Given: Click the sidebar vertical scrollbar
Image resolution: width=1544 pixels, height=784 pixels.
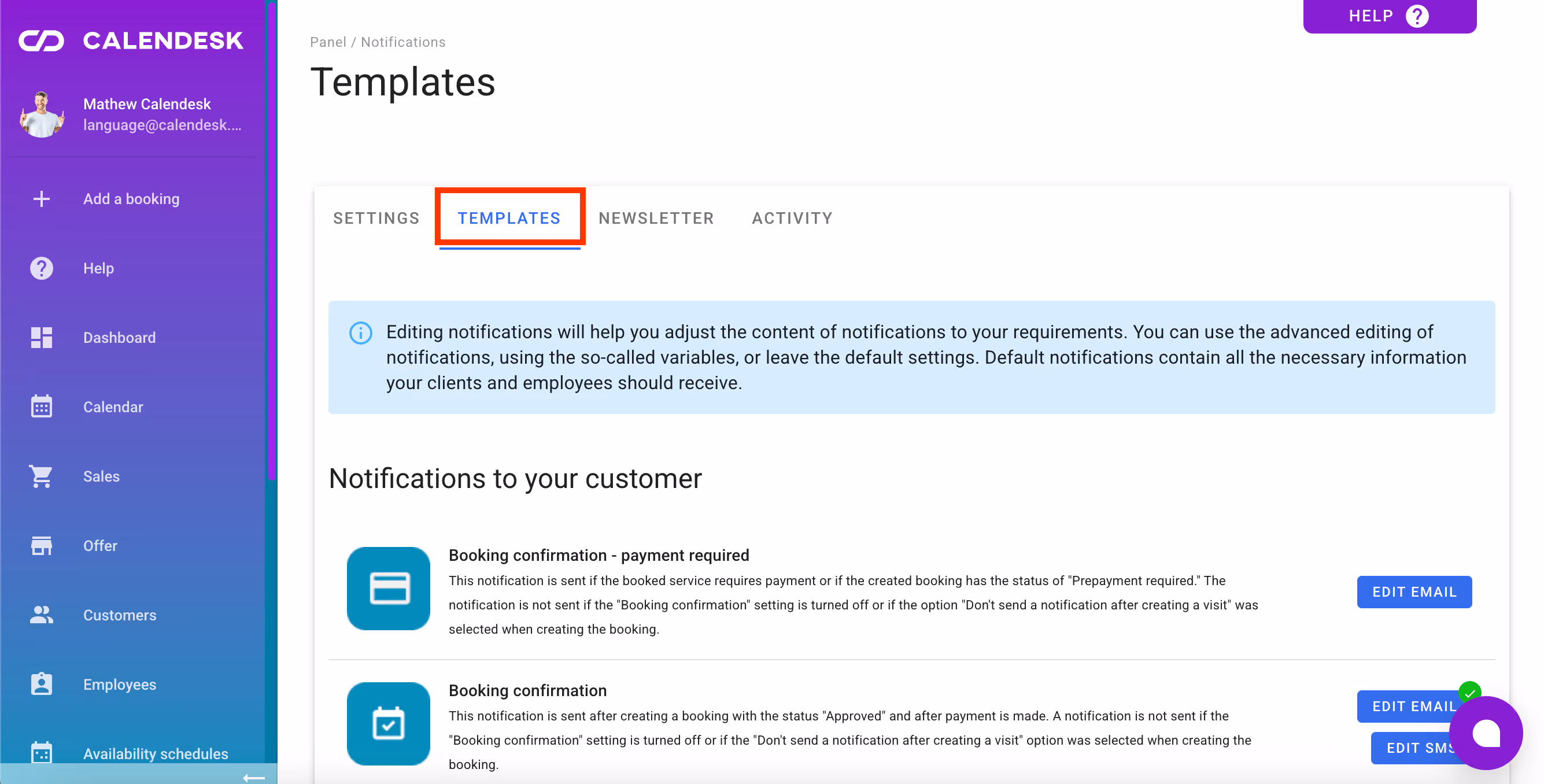Looking at the screenshot, I should (x=272, y=240).
